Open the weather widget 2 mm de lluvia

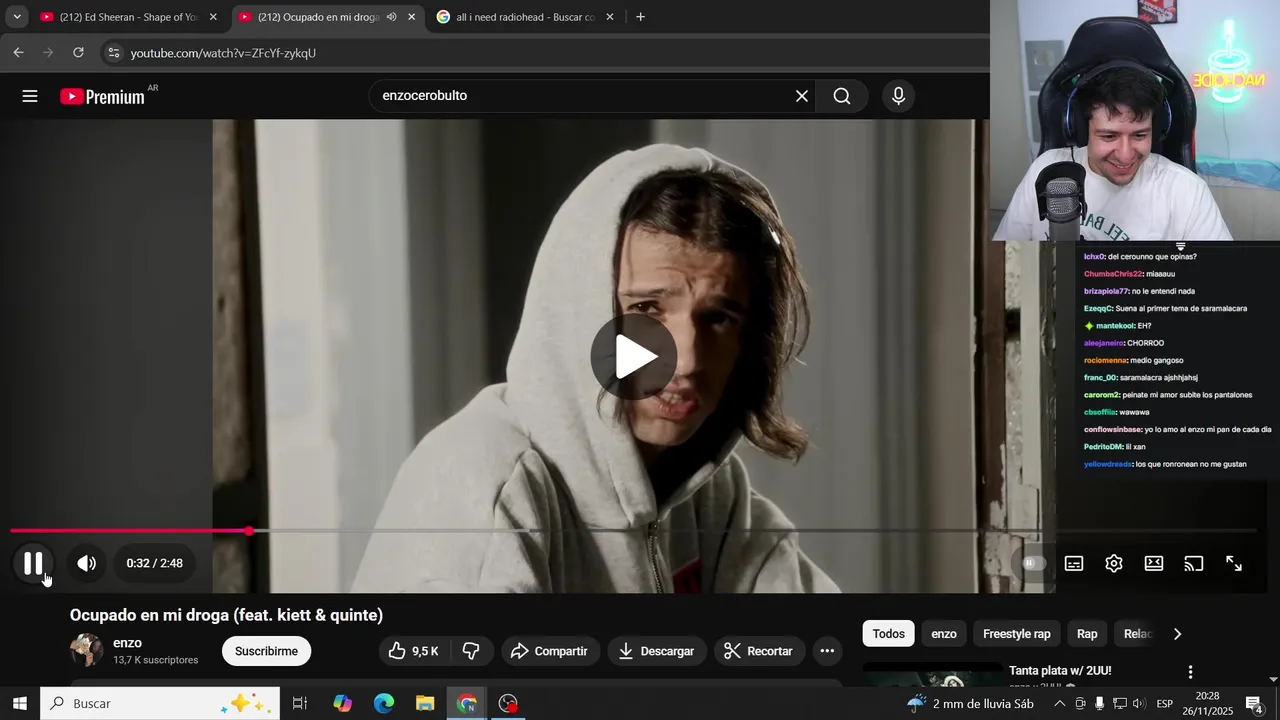[x=969, y=704]
